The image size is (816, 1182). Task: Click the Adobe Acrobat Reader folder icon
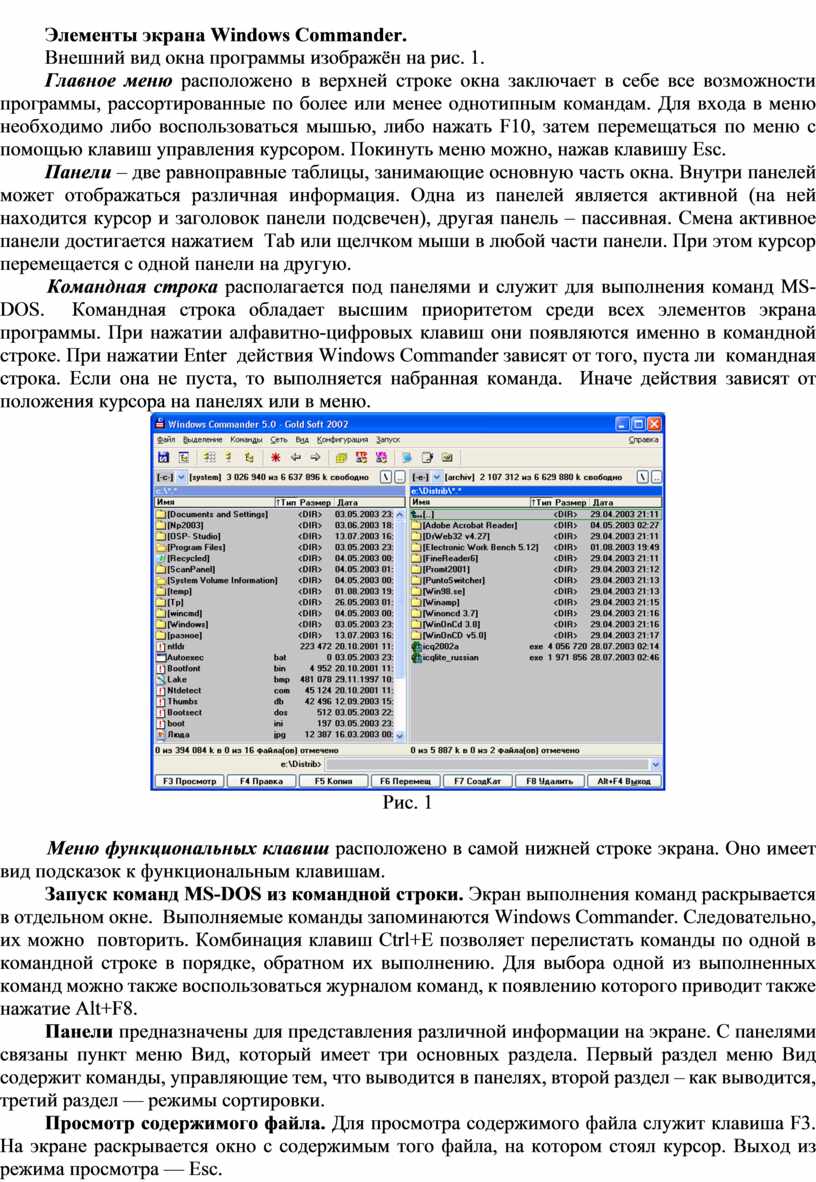click(416, 525)
